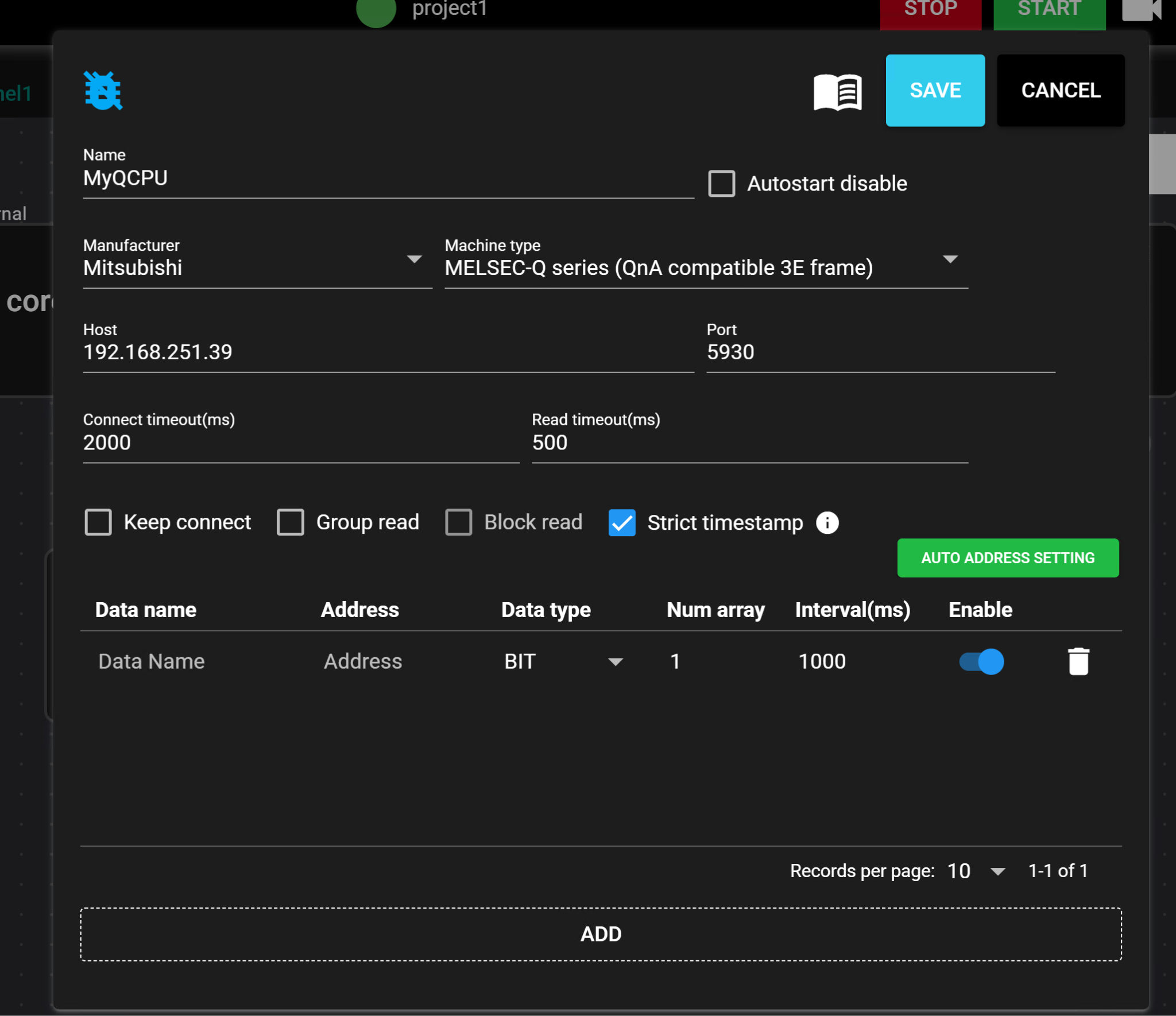Screen dimensions: 1176x1016
Task: Delete the data row with trash icon
Action: [x=1078, y=661]
